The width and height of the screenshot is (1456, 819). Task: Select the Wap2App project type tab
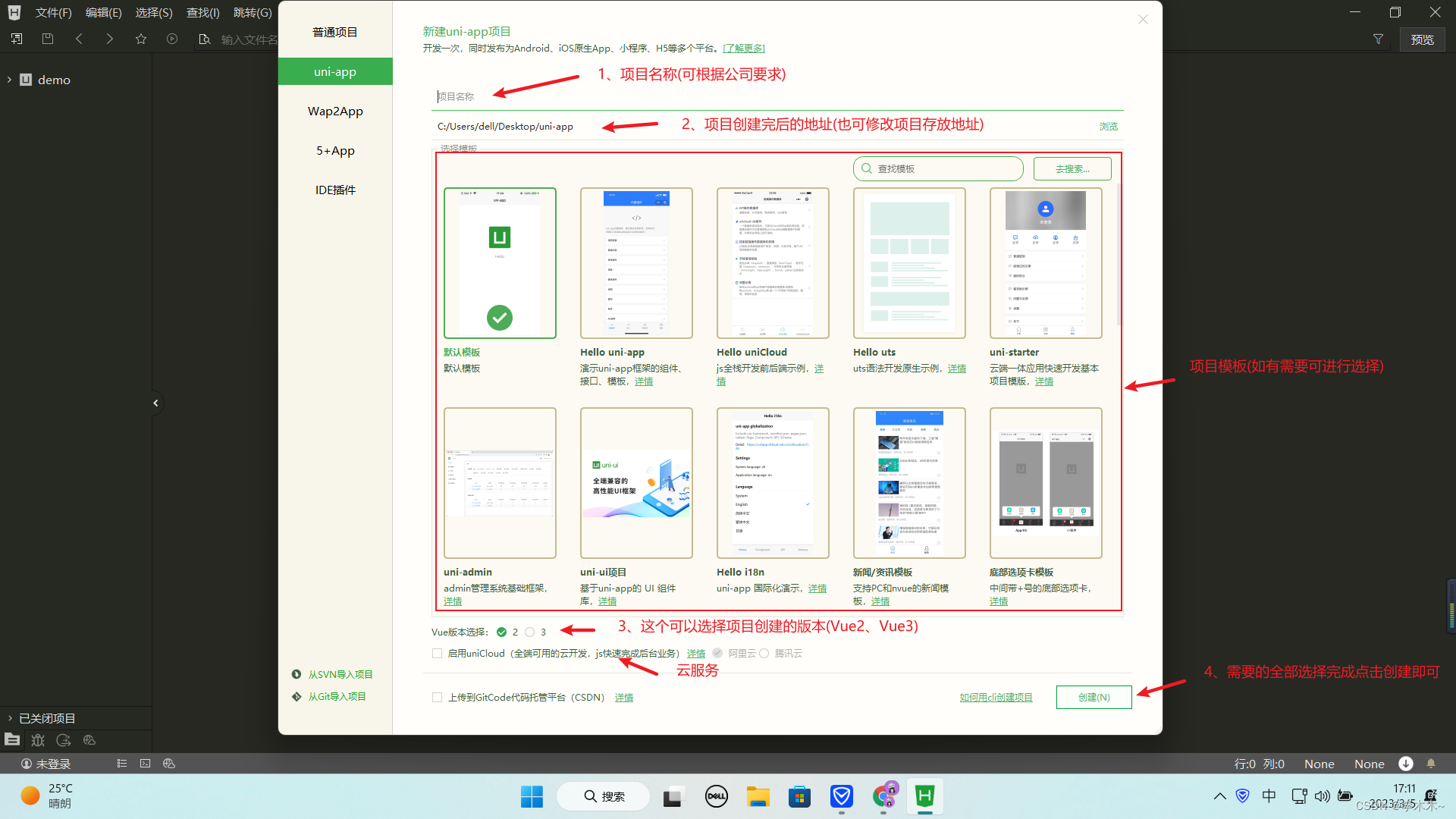pos(335,111)
